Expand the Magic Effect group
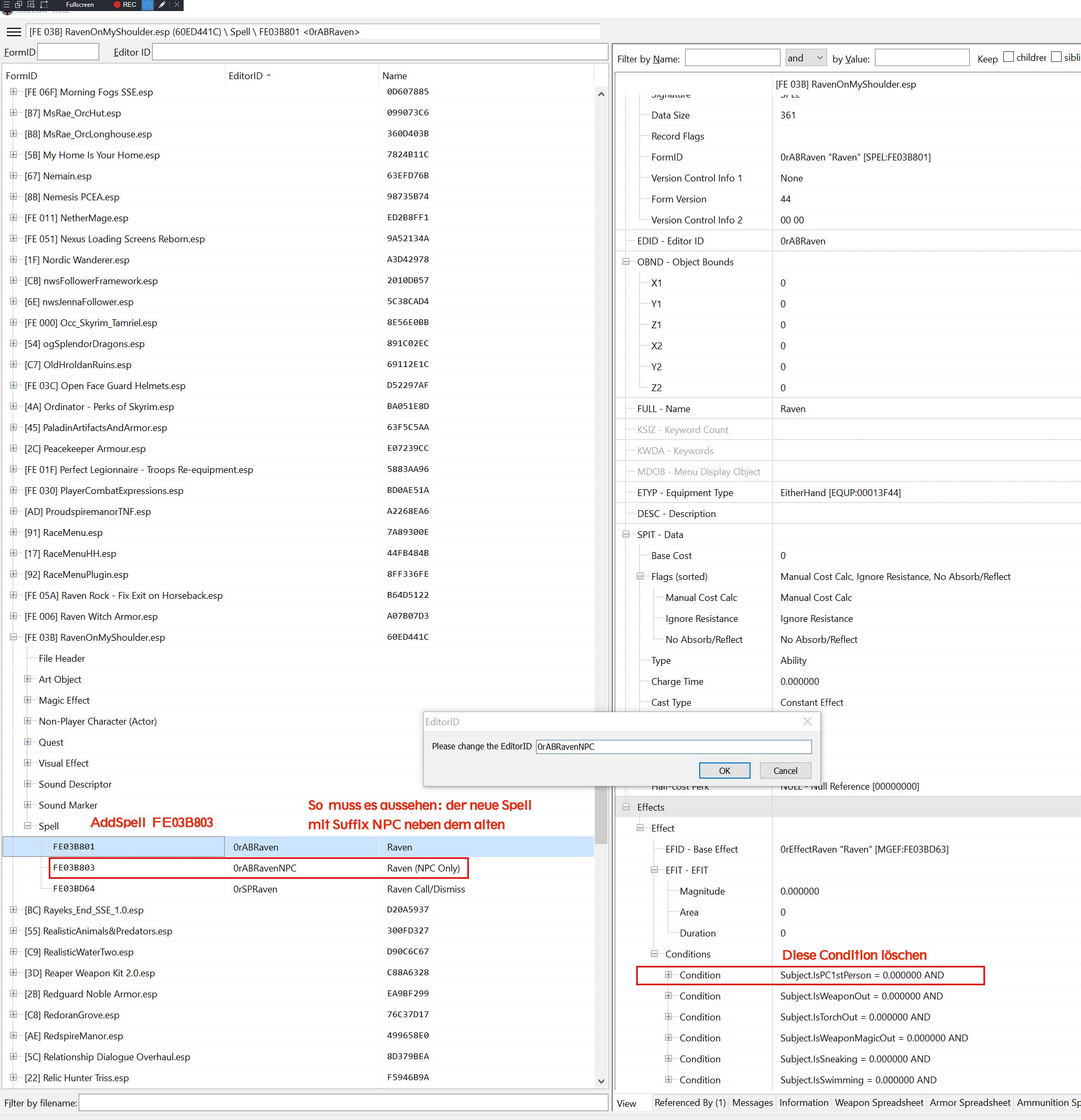The height and width of the screenshot is (1120, 1081). pos(27,700)
